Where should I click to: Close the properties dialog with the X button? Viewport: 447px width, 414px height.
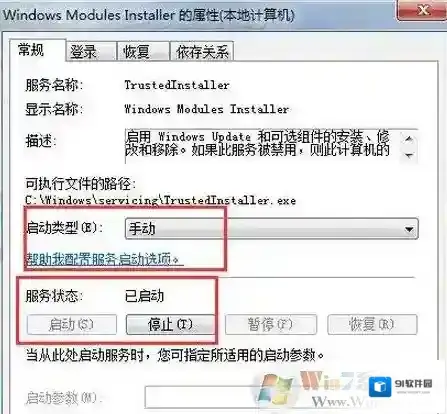[423, 10]
